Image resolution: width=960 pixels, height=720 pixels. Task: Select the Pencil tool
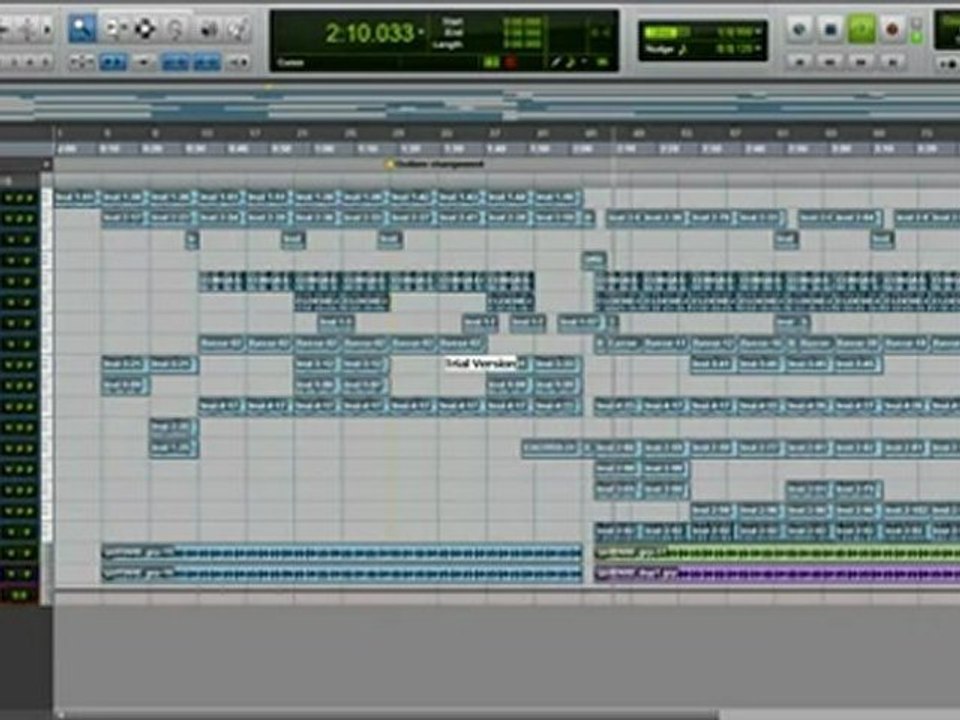[238, 29]
